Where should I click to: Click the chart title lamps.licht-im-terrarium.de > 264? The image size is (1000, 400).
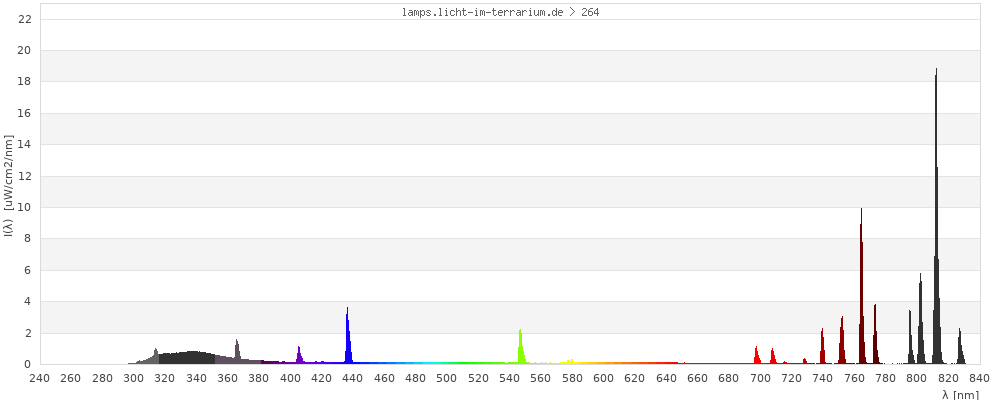(x=501, y=12)
